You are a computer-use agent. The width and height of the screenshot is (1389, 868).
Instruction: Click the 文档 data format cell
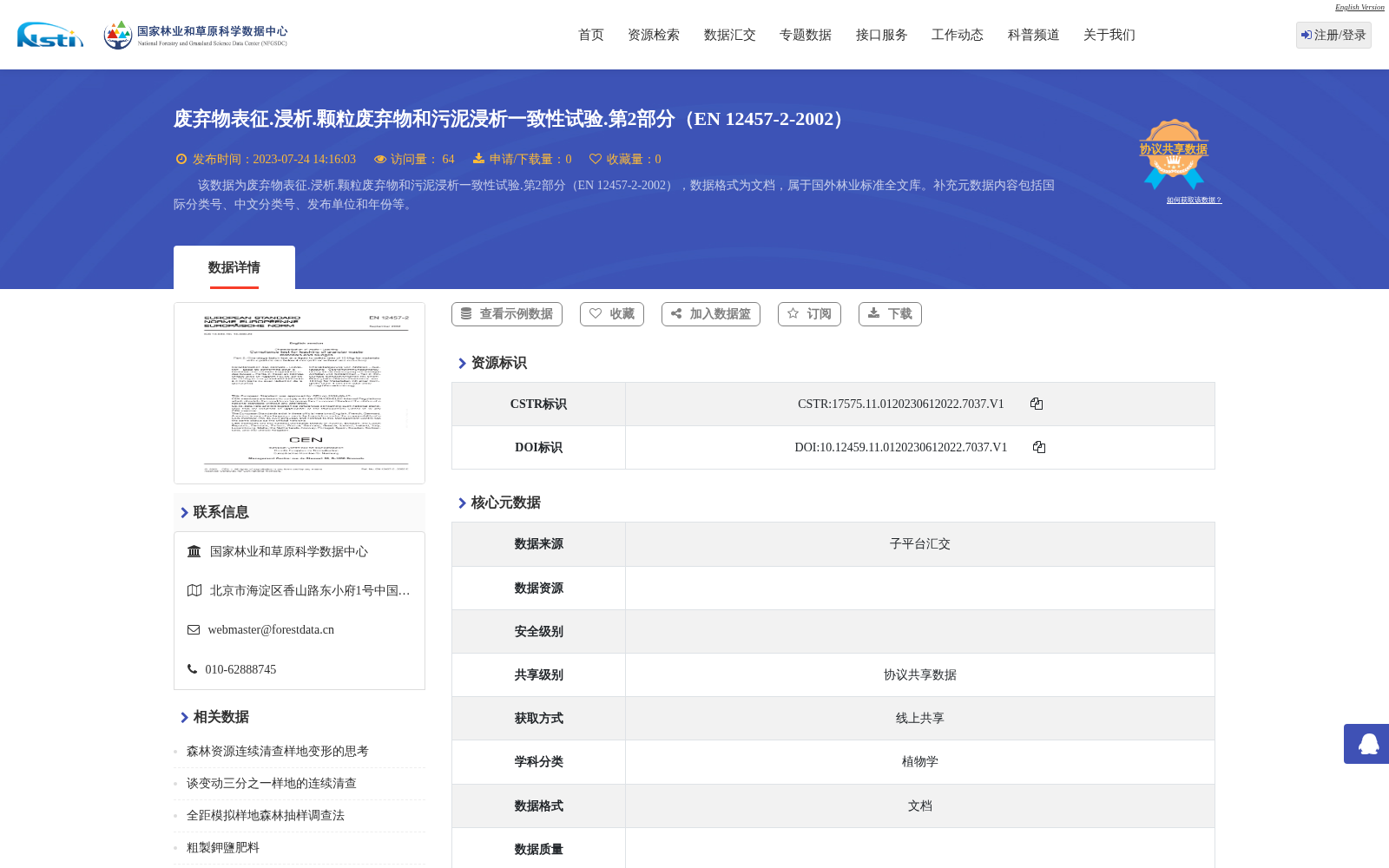click(920, 806)
